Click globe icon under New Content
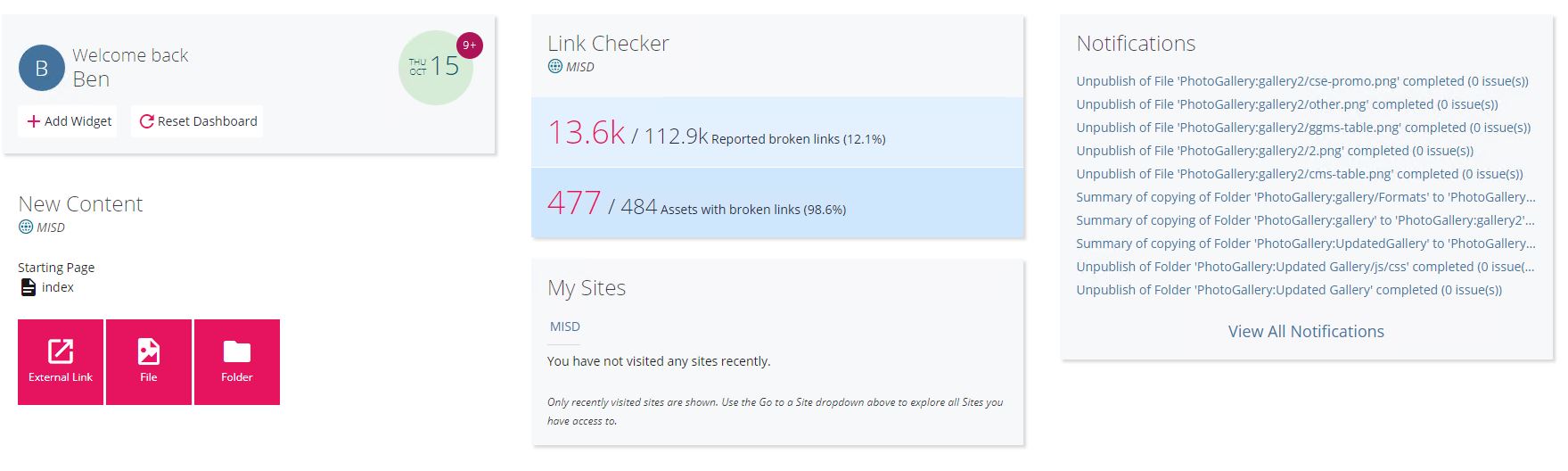This screenshot has height=471, width=1568. pyautogui.click(x=26, y=227)
